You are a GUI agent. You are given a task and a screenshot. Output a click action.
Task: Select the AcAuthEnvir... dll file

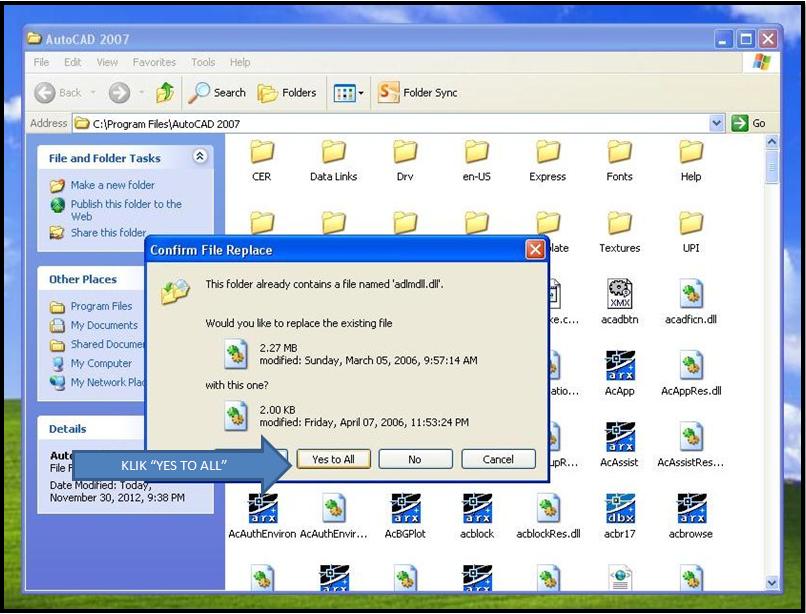[333, 516]
